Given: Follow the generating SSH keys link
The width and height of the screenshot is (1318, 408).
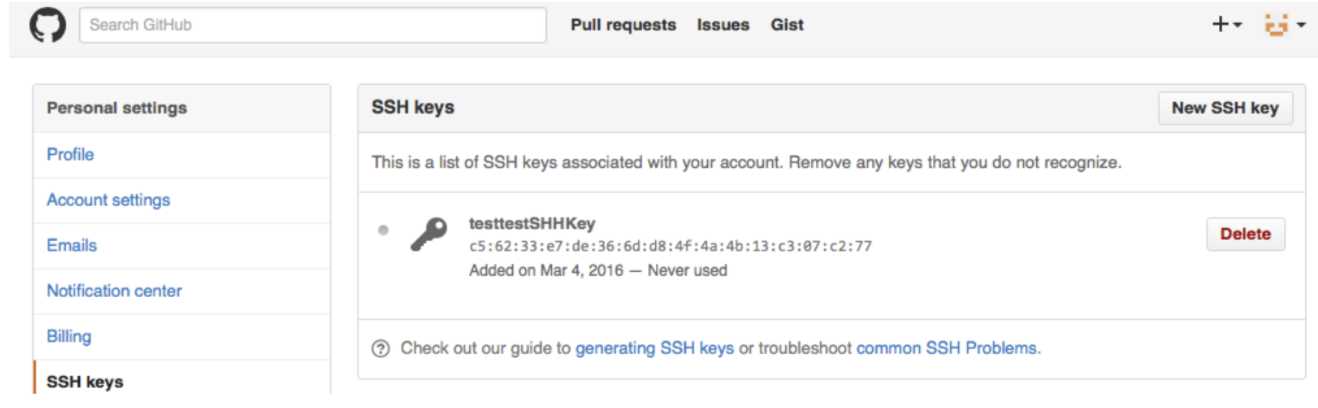Looking at the screenshot, I should click(x=654, y=348).
